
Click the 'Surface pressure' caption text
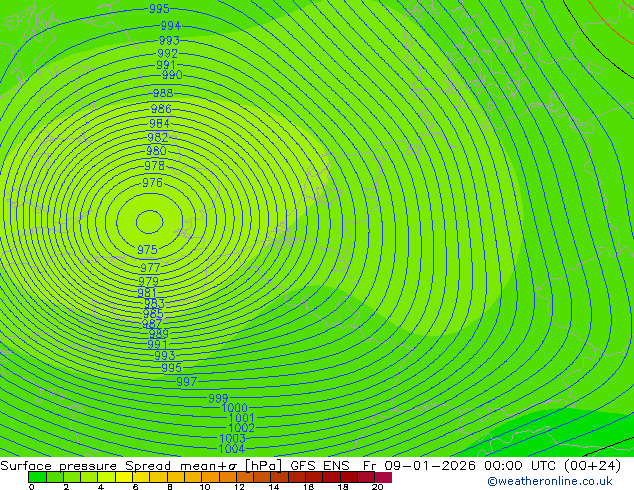coord(58,466)
